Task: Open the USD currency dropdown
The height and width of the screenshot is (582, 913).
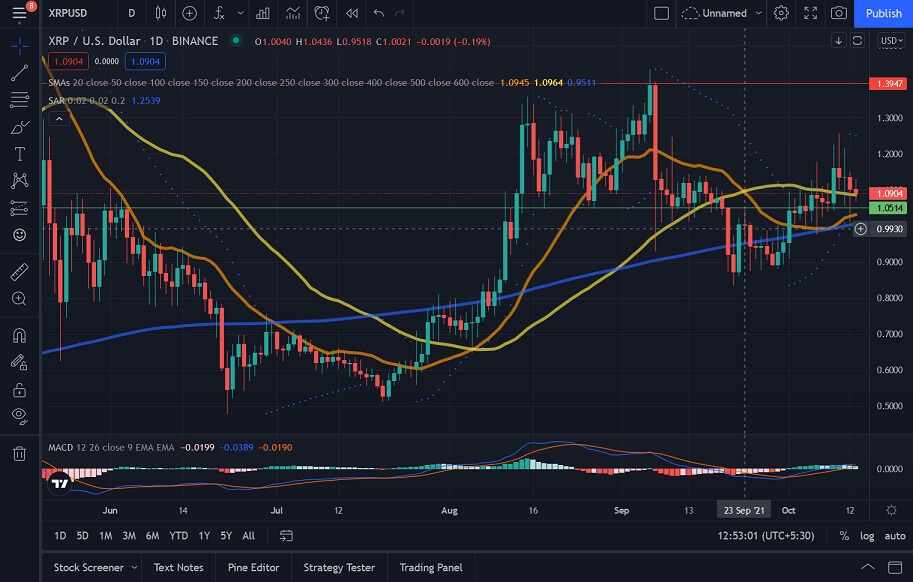Action: pos(889,41)
